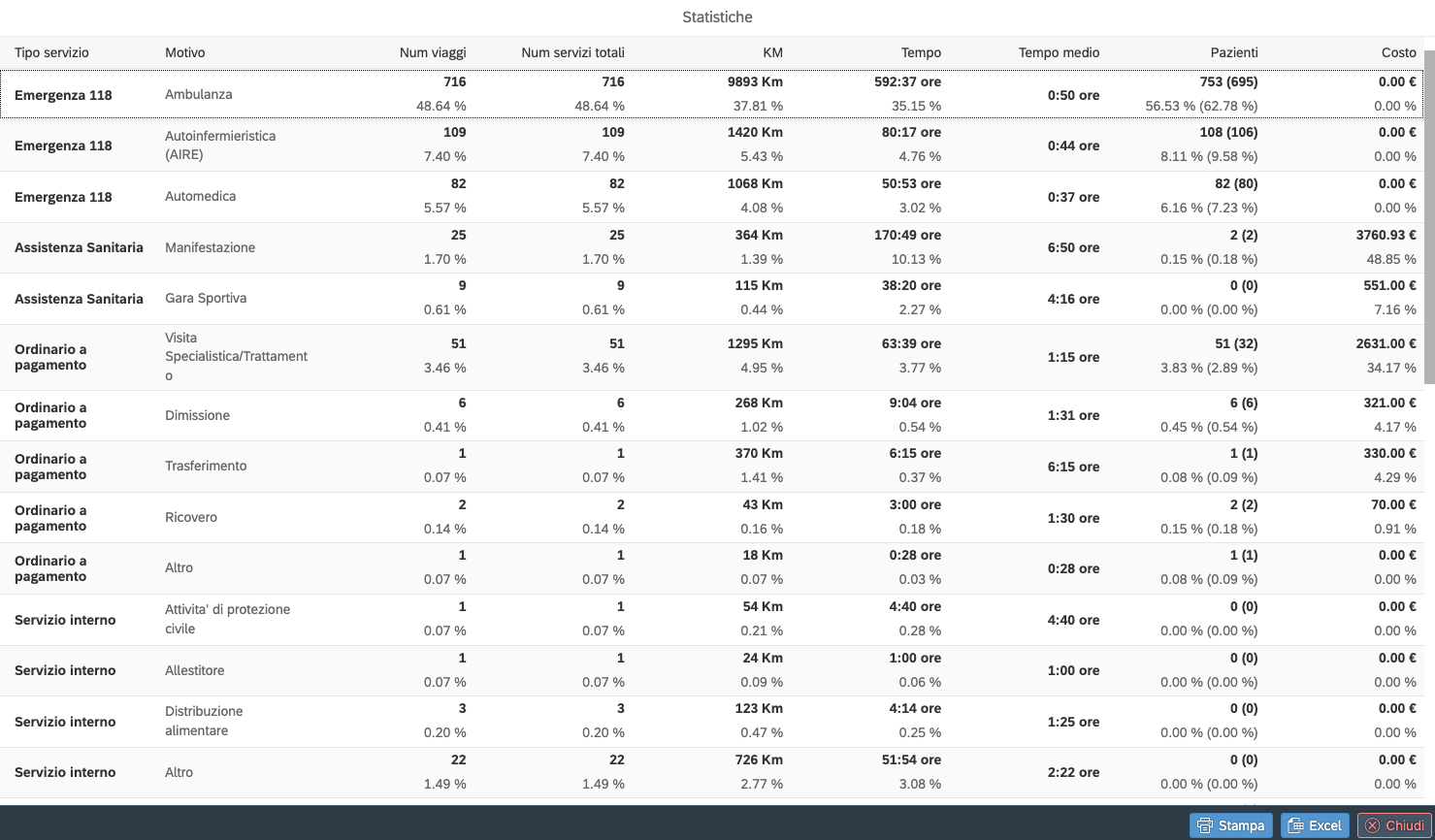Viewport: 1435px width, 840px height.
Task: Select the Distribuzione alimentare row
Action: (x=204, y=722)
